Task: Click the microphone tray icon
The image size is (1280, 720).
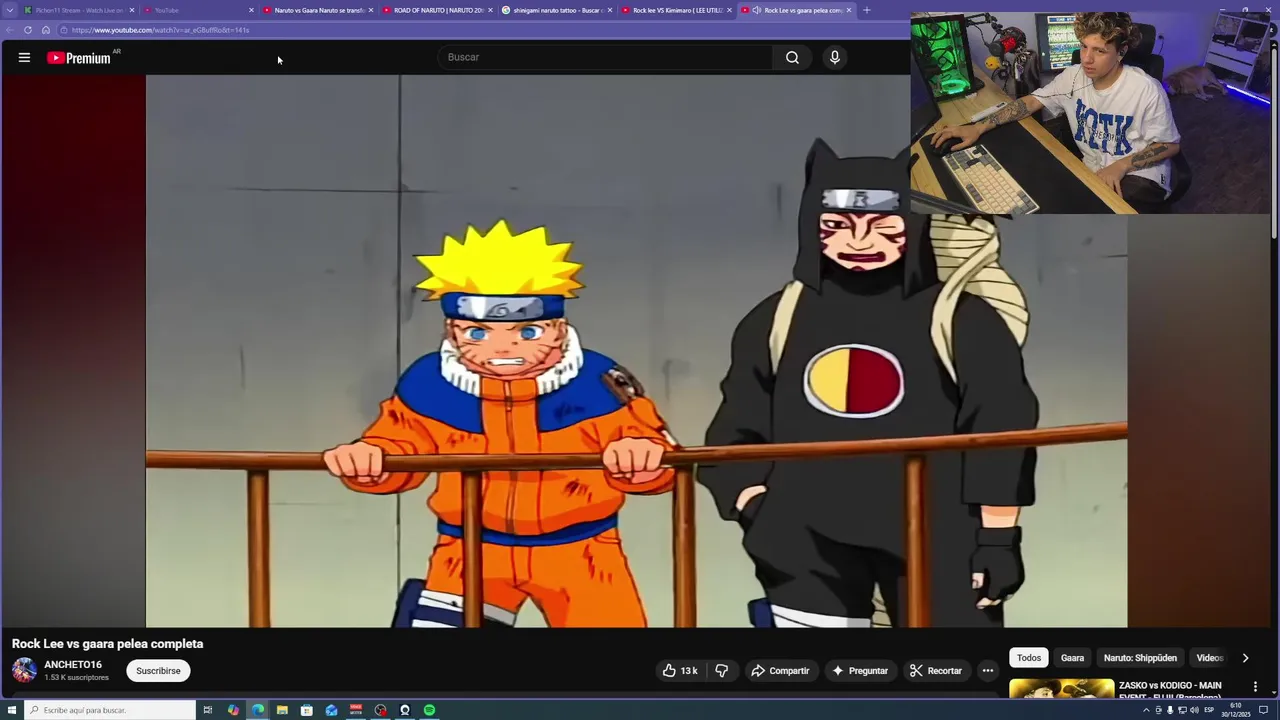Action: click(1170, 710)
